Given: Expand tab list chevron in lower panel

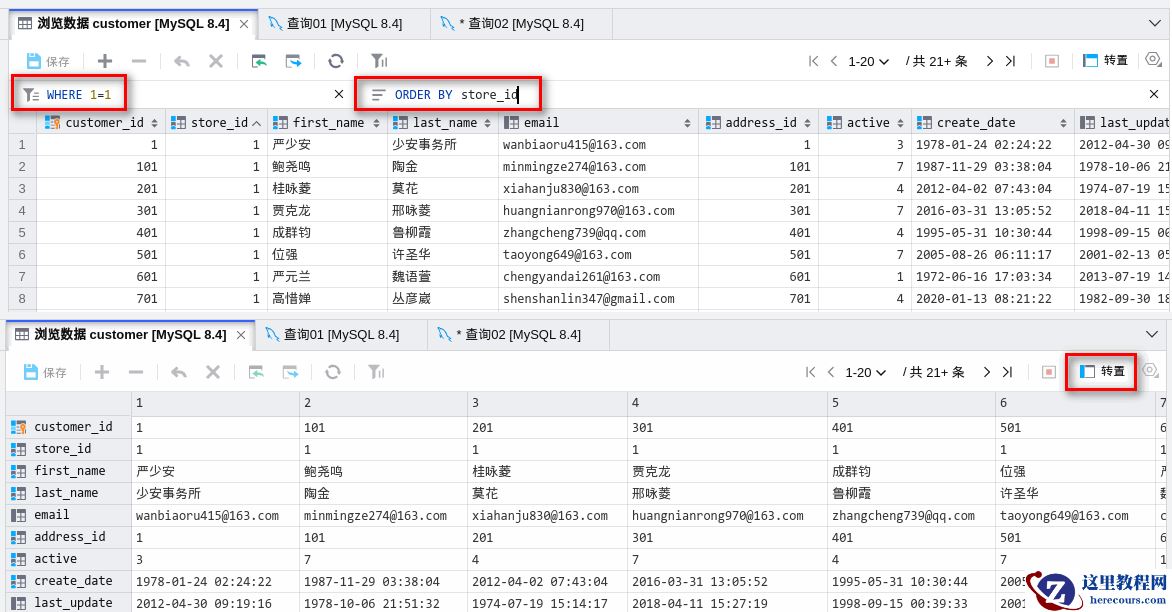Looking at the screenshot, I should tap(1151, 335).
